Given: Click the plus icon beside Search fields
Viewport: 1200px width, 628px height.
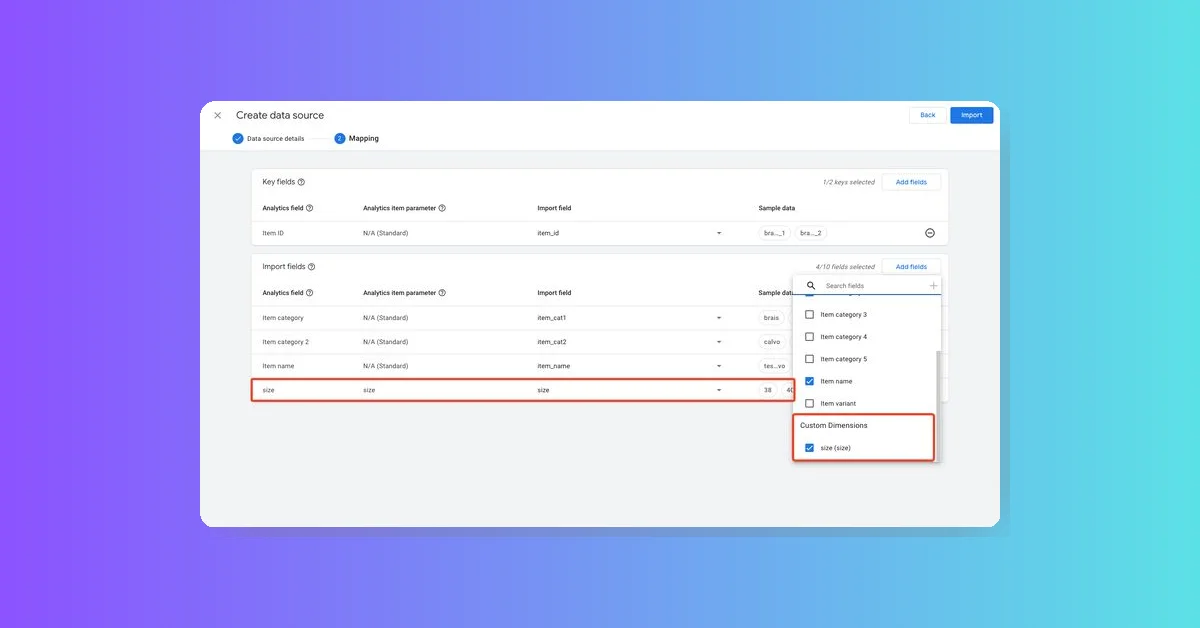Looking at the screenshot, I should (x=933, y=286).
